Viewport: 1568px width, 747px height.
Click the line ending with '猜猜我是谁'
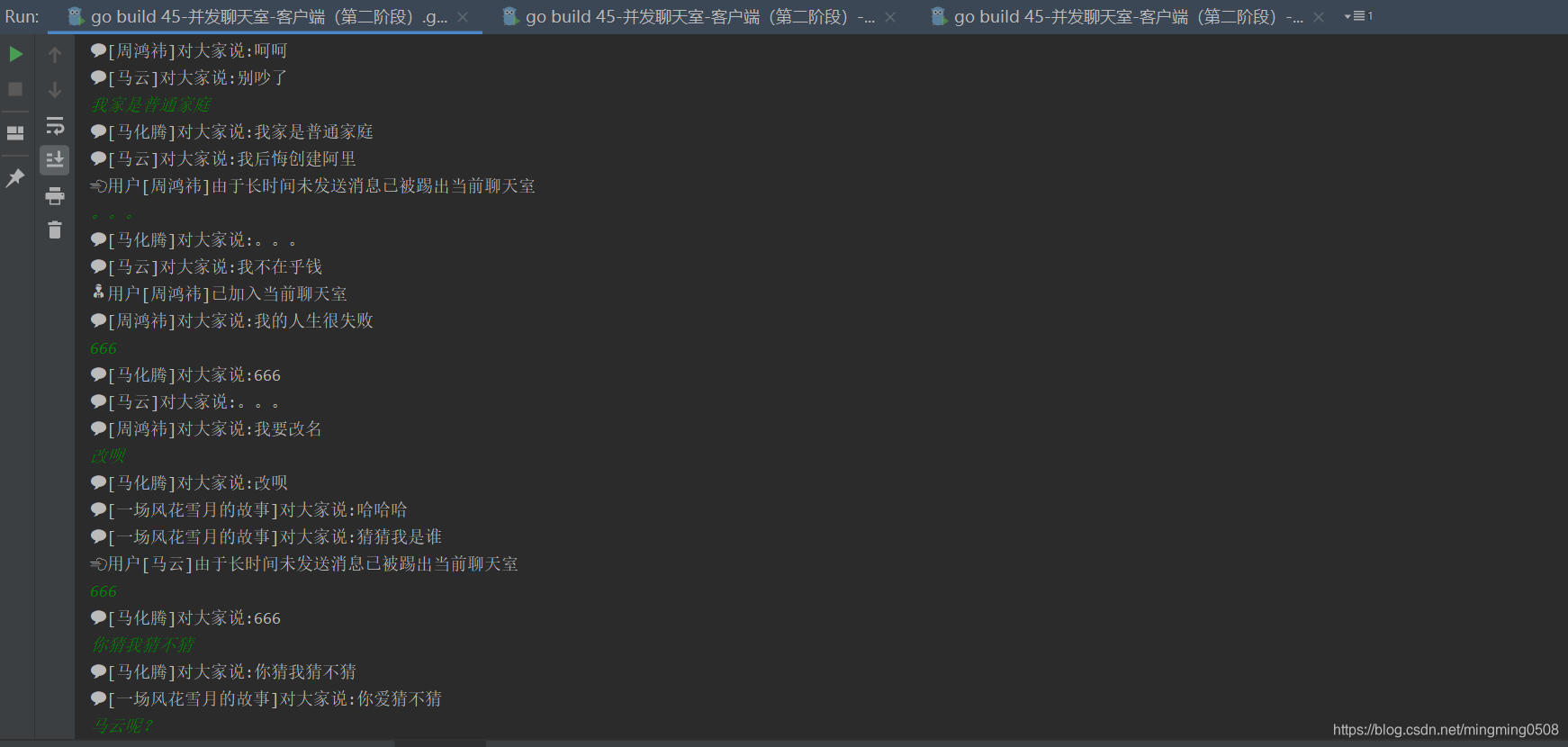coord(266,537)
